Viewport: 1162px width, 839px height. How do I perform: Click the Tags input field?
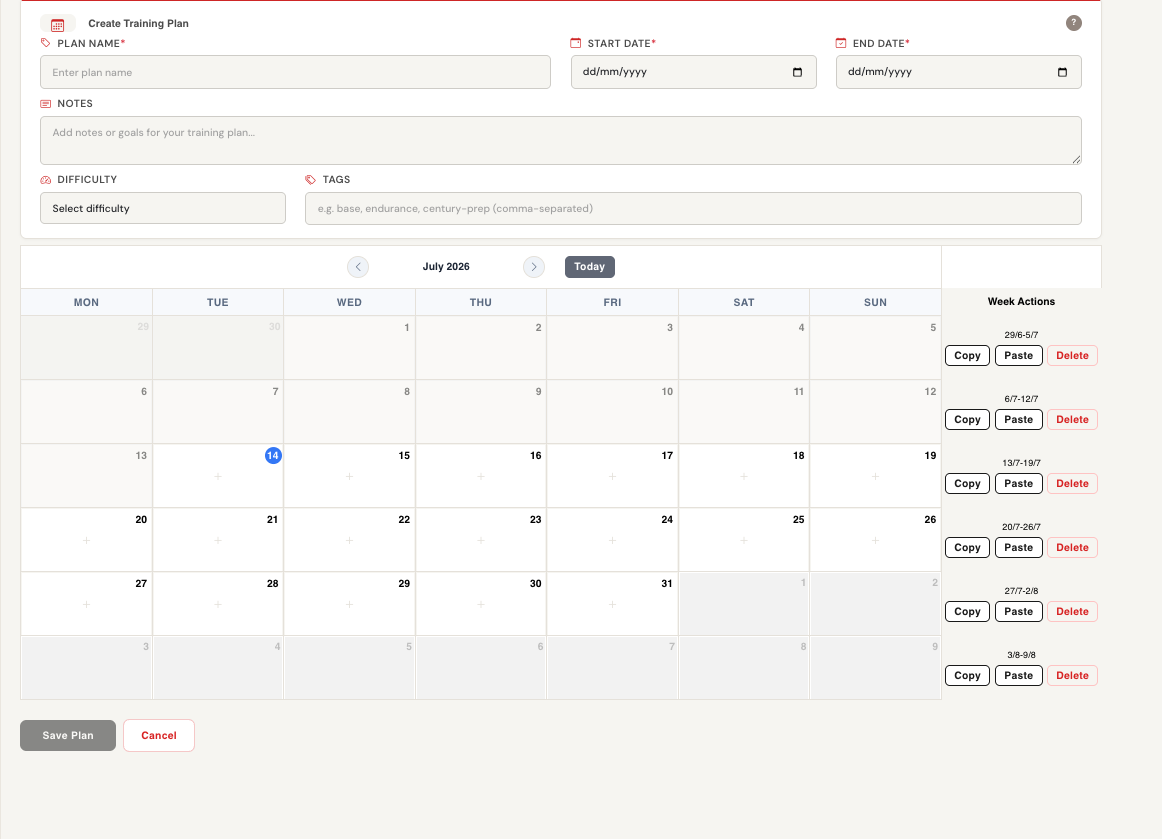point(693,208)
